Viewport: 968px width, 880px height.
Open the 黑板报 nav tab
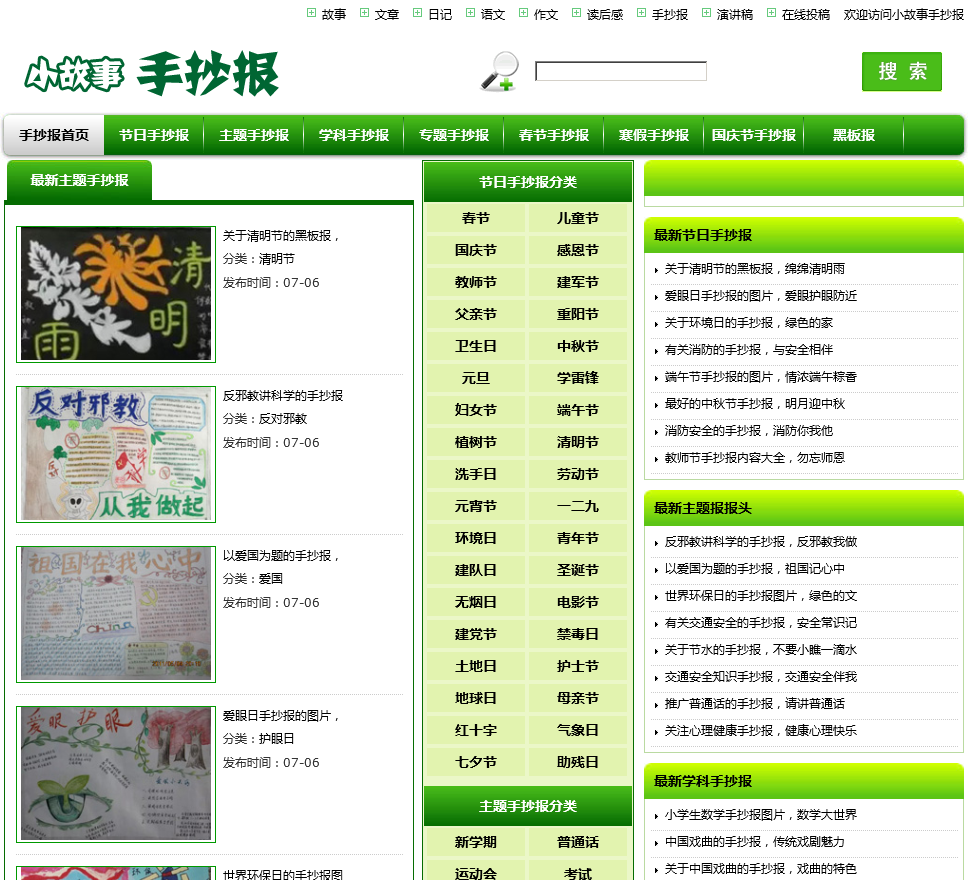point(854,135)
